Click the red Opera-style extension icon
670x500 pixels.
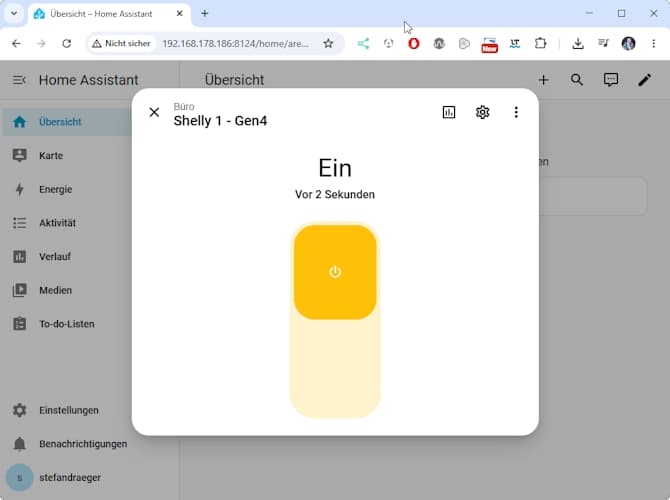[x=414, y=44]
